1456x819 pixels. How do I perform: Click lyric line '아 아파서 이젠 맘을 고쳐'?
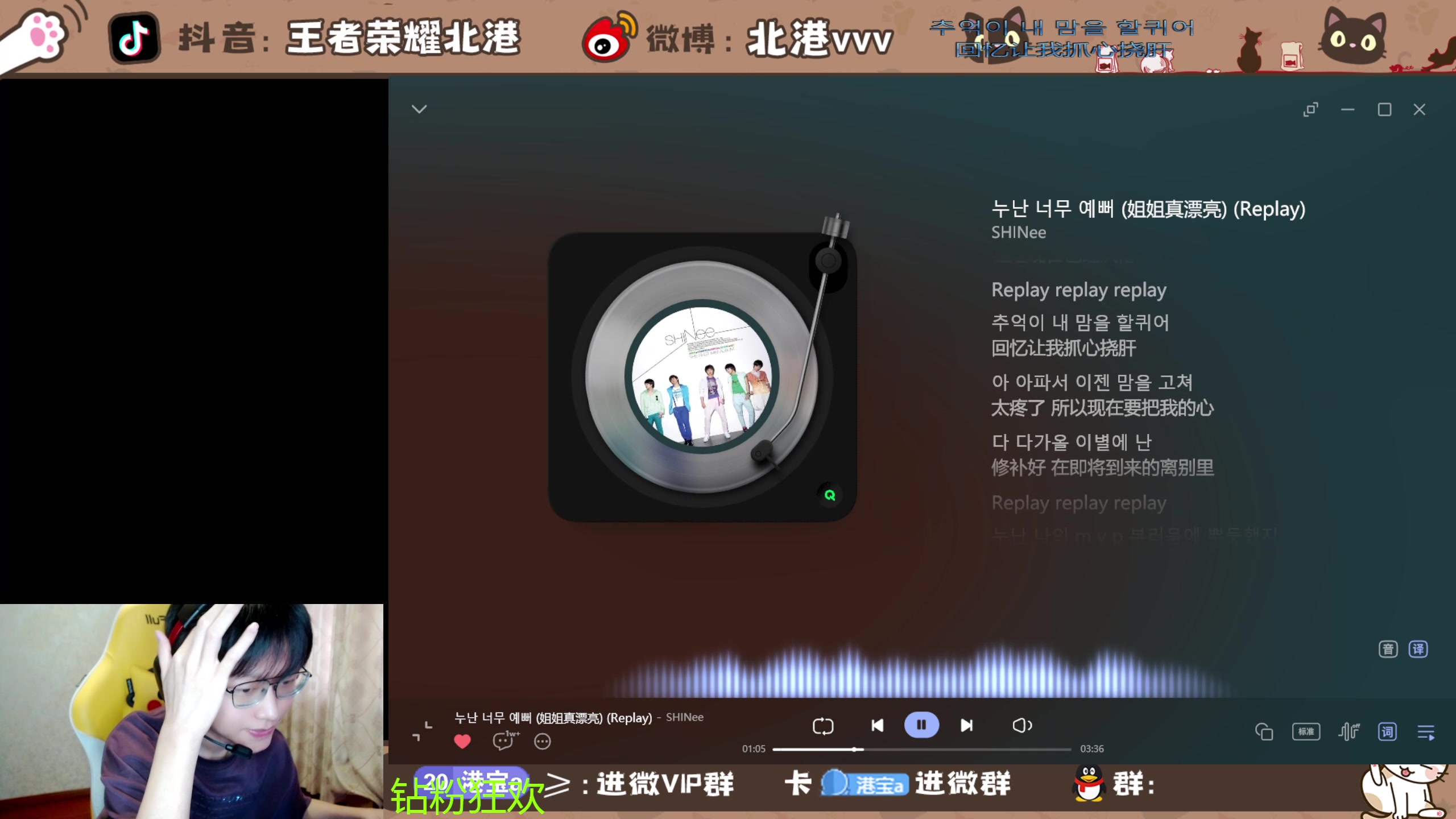(1092, 382)
